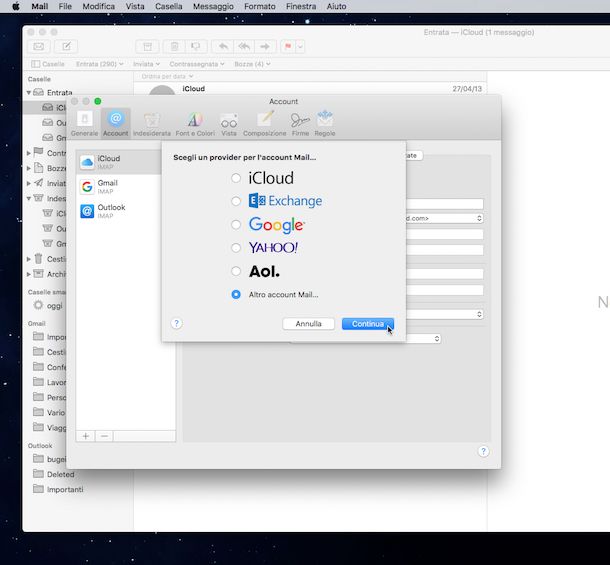Select the iCloud provider radio button
Image resolution: width=610 pixels, height=565 pixels.
point(236,178)
